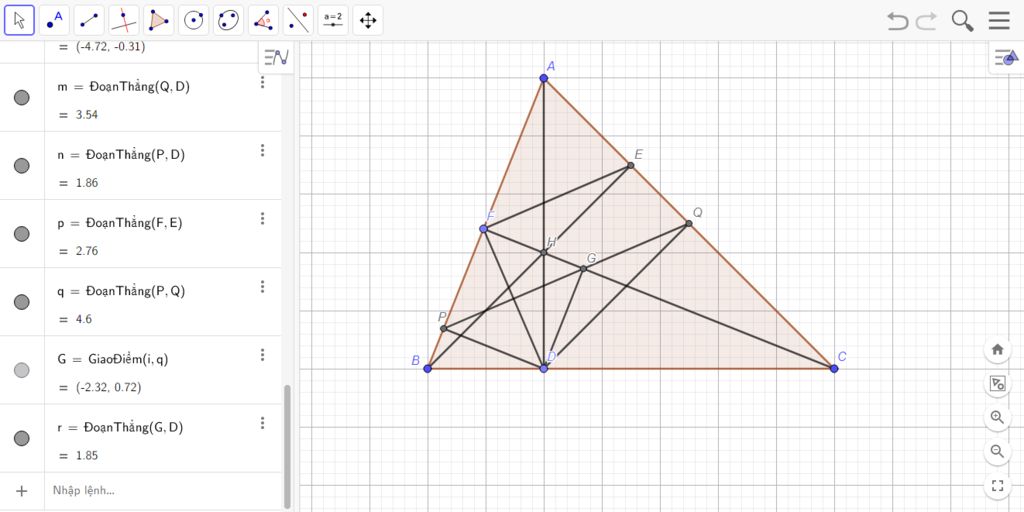Click point P near side AB
The width and height of the screenshot is (1024, 512).
[443, 328]
